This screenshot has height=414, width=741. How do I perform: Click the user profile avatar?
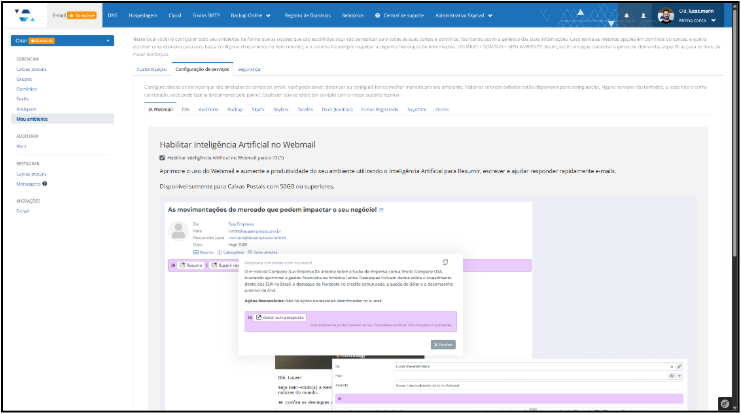[666, 16]
